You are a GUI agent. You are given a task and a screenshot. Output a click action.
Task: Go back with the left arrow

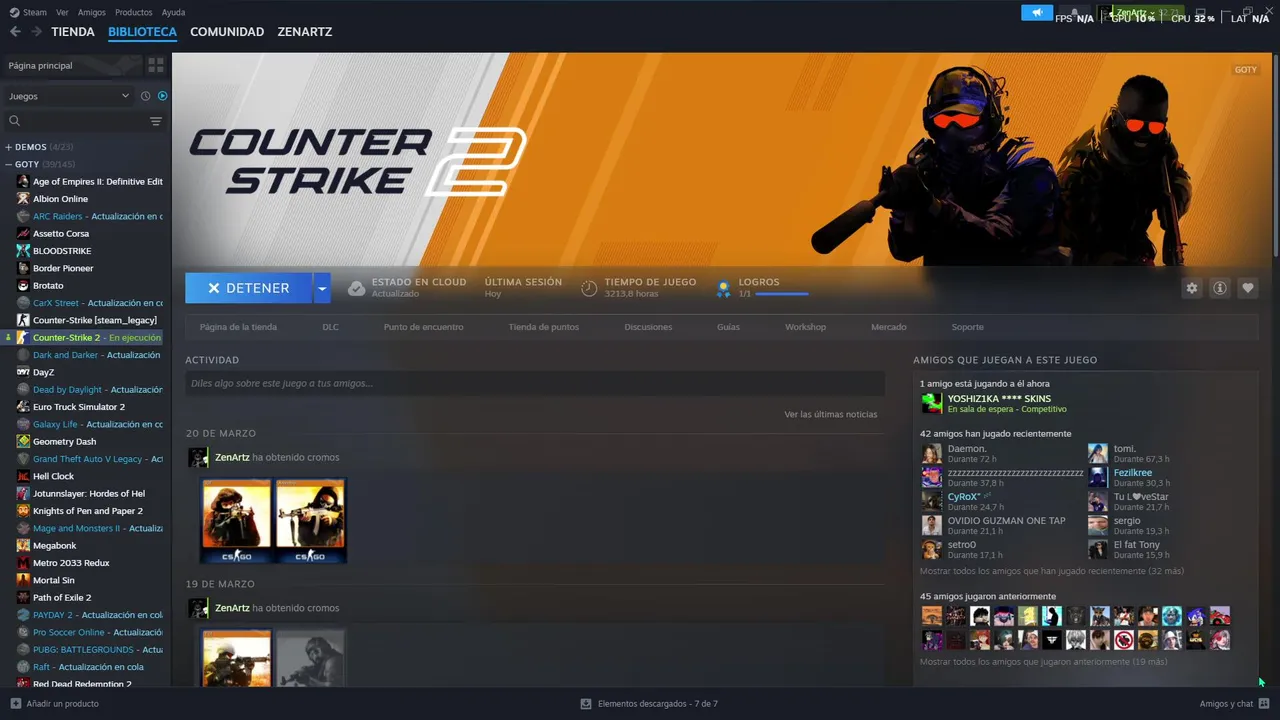(15, 32)
